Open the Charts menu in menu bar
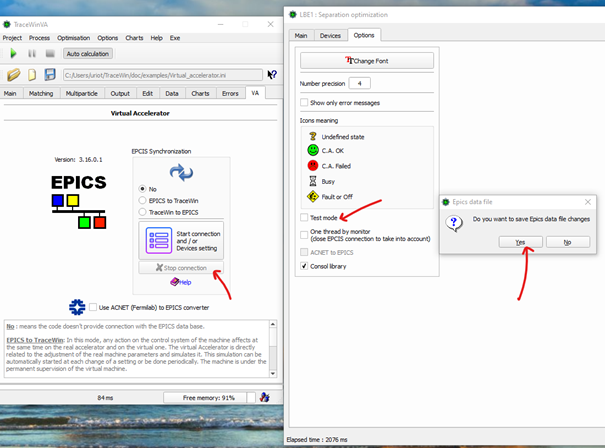605x448 pixels. pyautogui.click(x=134, y=38)
